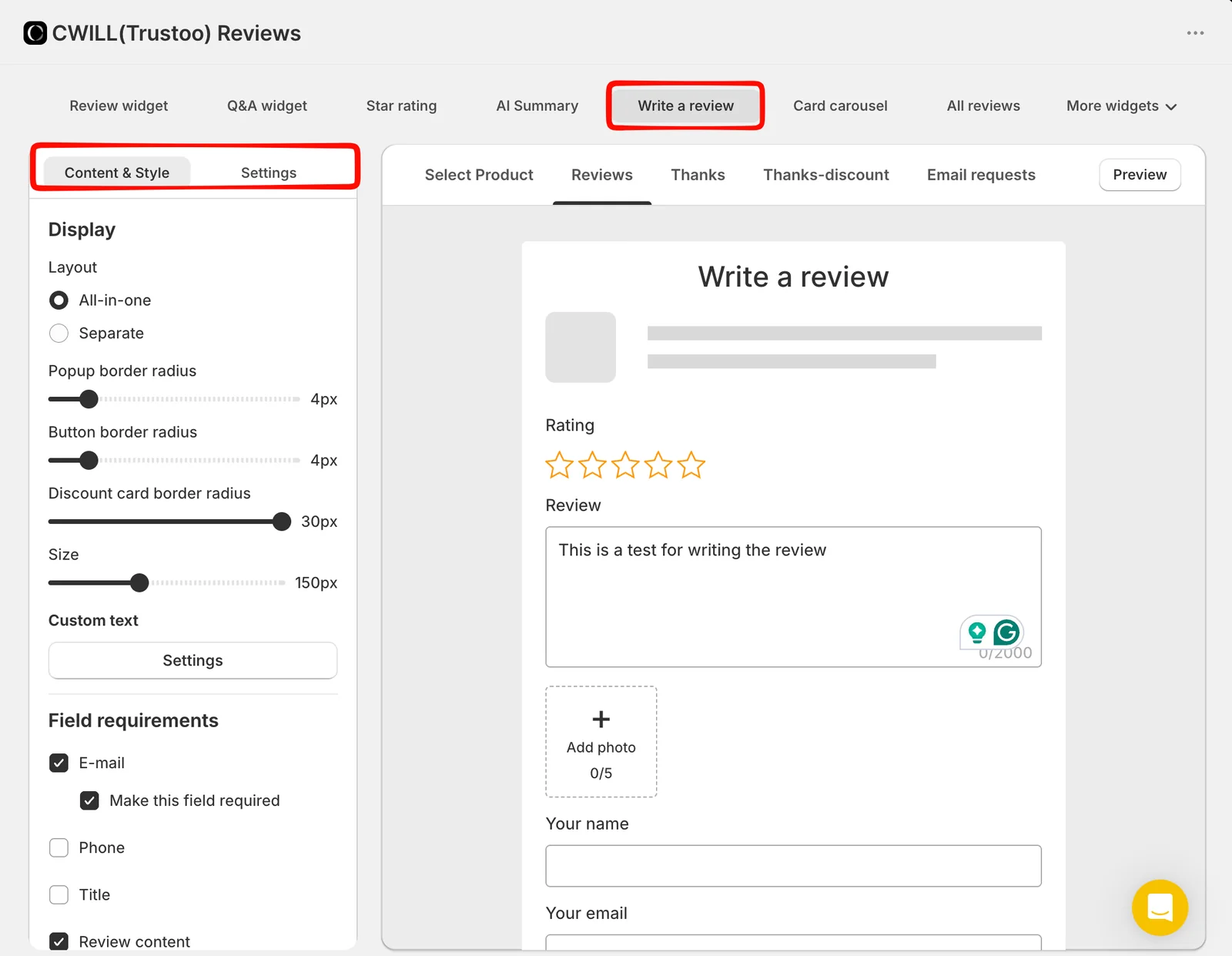Screen dimensions: 1232x956
Task: Click the Grammarly icon in review box
Action: point(1006,632)
